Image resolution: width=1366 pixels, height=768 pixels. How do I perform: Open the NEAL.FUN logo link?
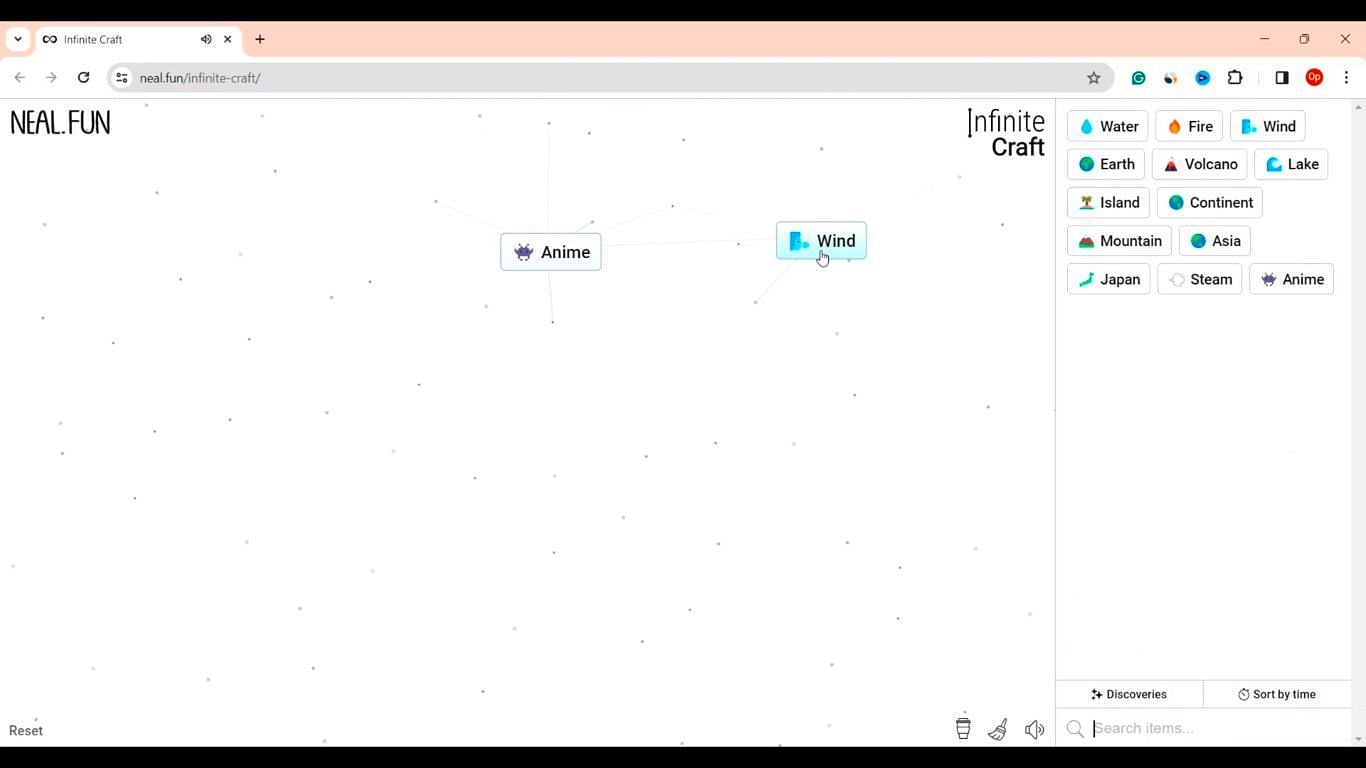point(60,123)
